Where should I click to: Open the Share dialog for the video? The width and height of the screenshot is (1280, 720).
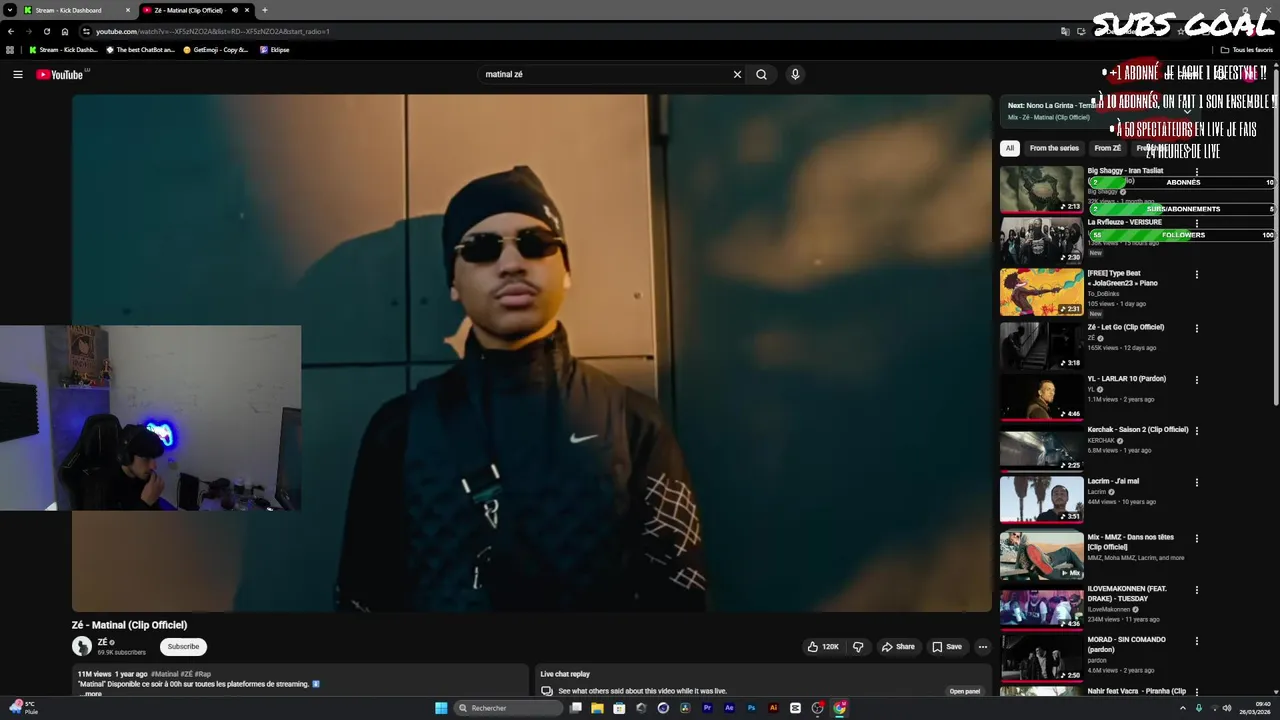(898, 647)
